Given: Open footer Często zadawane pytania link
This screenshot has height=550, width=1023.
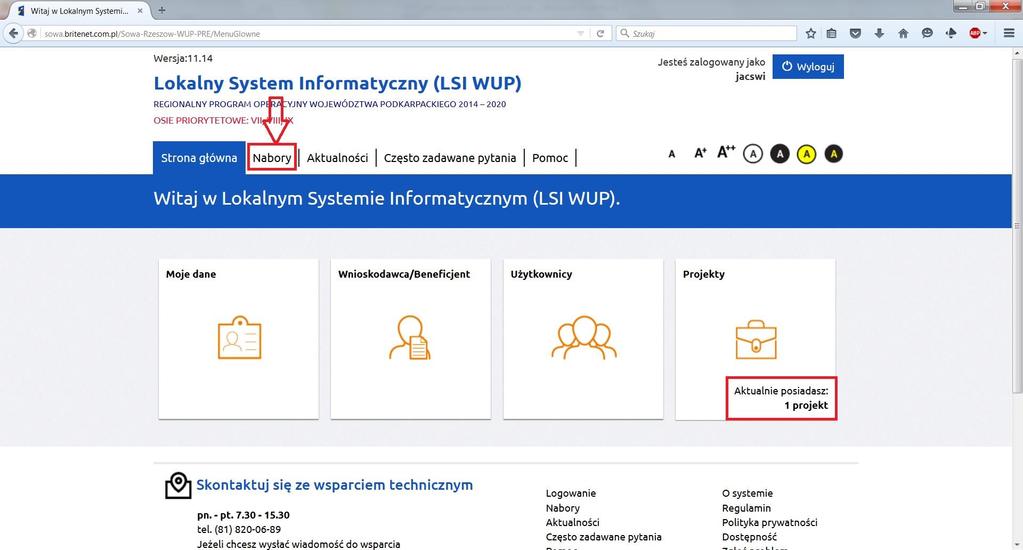Looking at the screenshot, I should (603, 537).
